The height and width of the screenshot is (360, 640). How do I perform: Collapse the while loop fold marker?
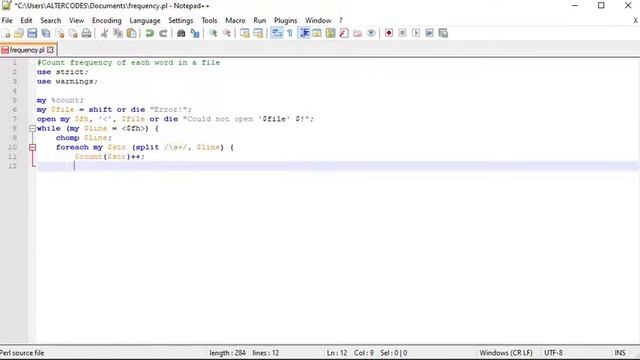tap(32, 129)
